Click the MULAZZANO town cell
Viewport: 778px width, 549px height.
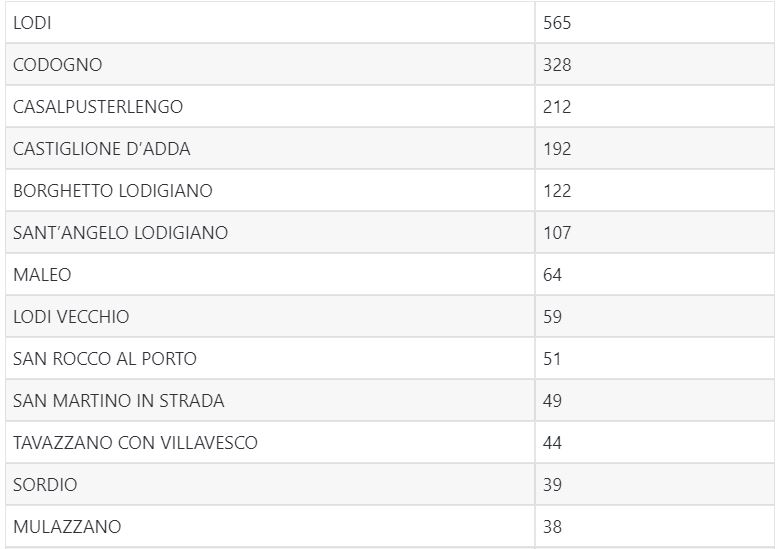[67, 526]
